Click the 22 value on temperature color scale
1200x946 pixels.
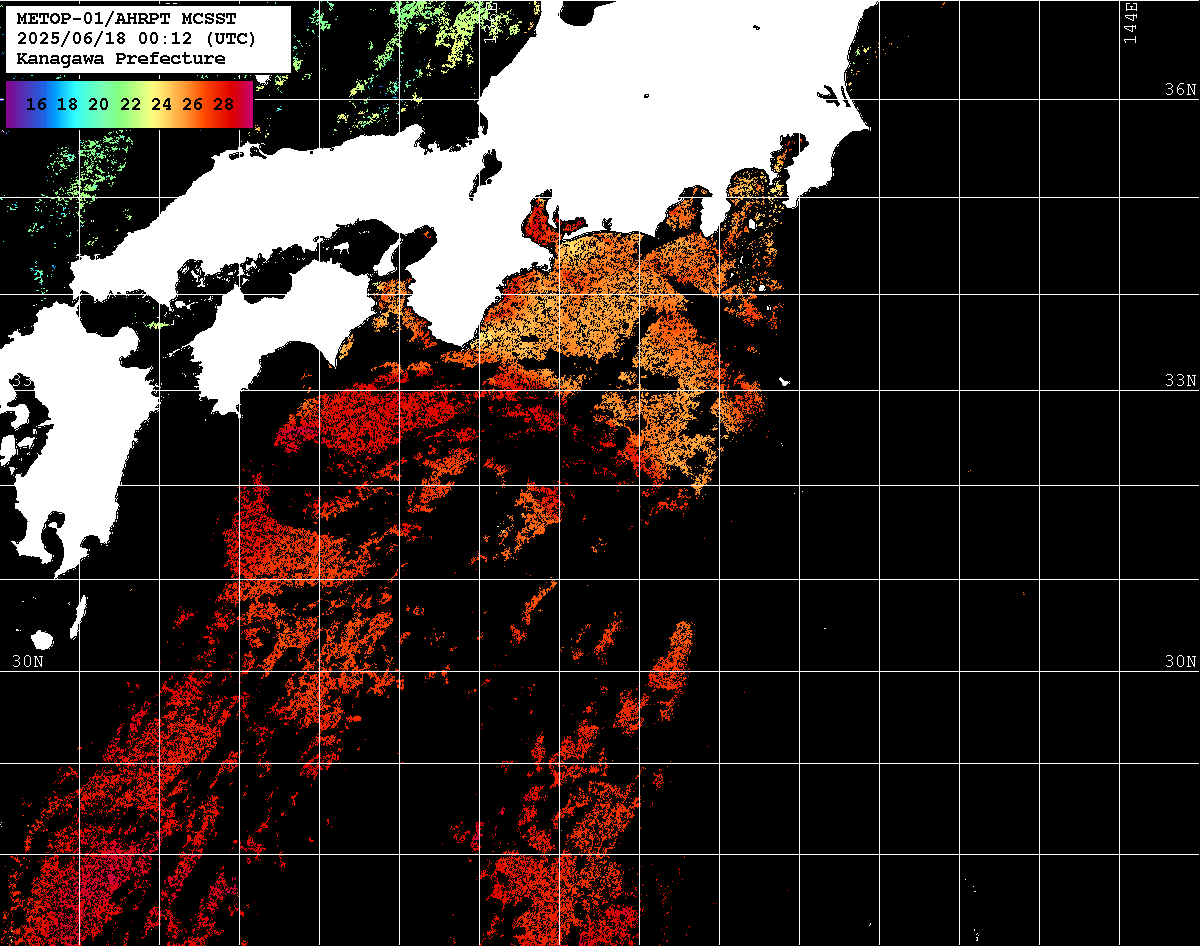[x=130, y=104]
